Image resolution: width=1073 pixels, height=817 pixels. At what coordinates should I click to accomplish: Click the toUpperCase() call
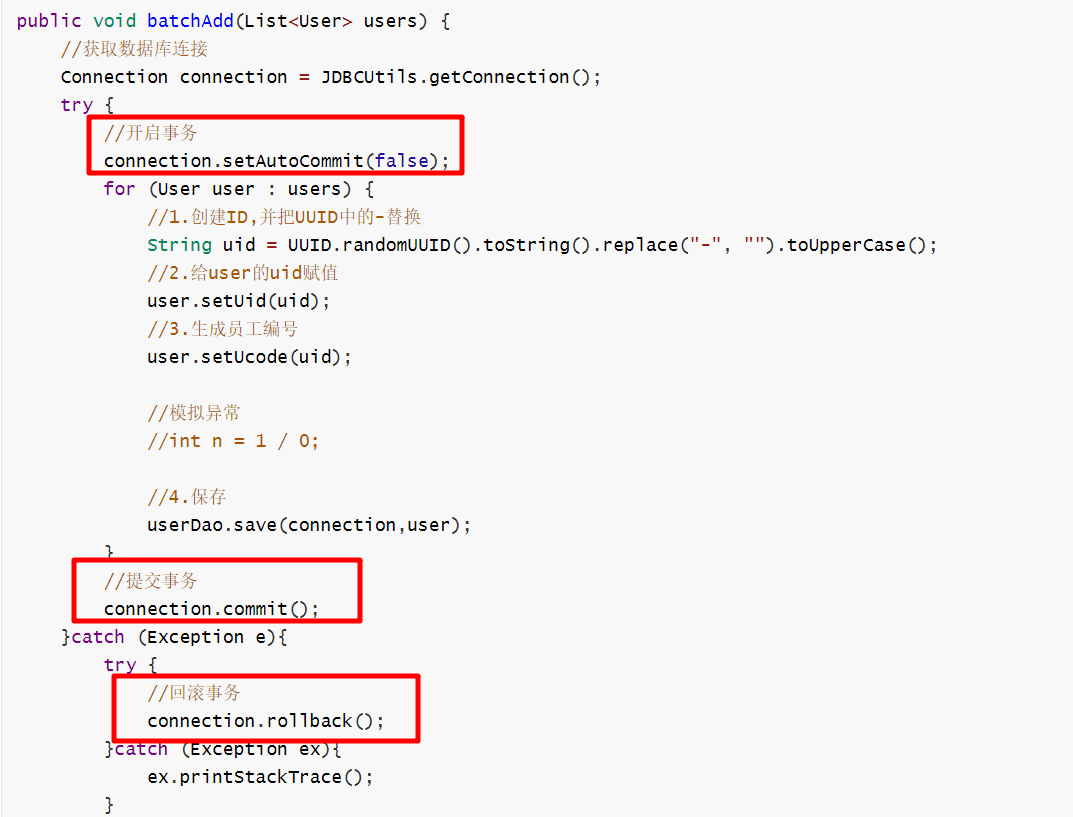pos(861,245)
